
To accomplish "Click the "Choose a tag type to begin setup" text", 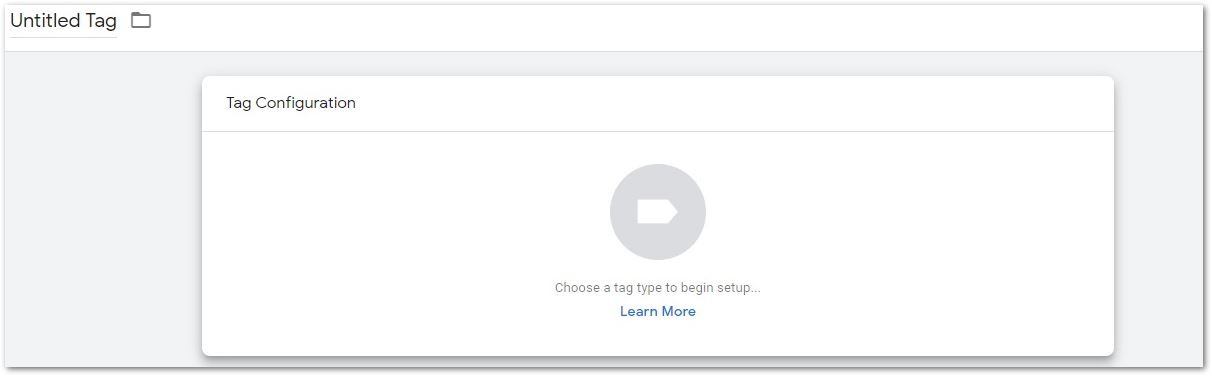I will [x=658, y=288].
